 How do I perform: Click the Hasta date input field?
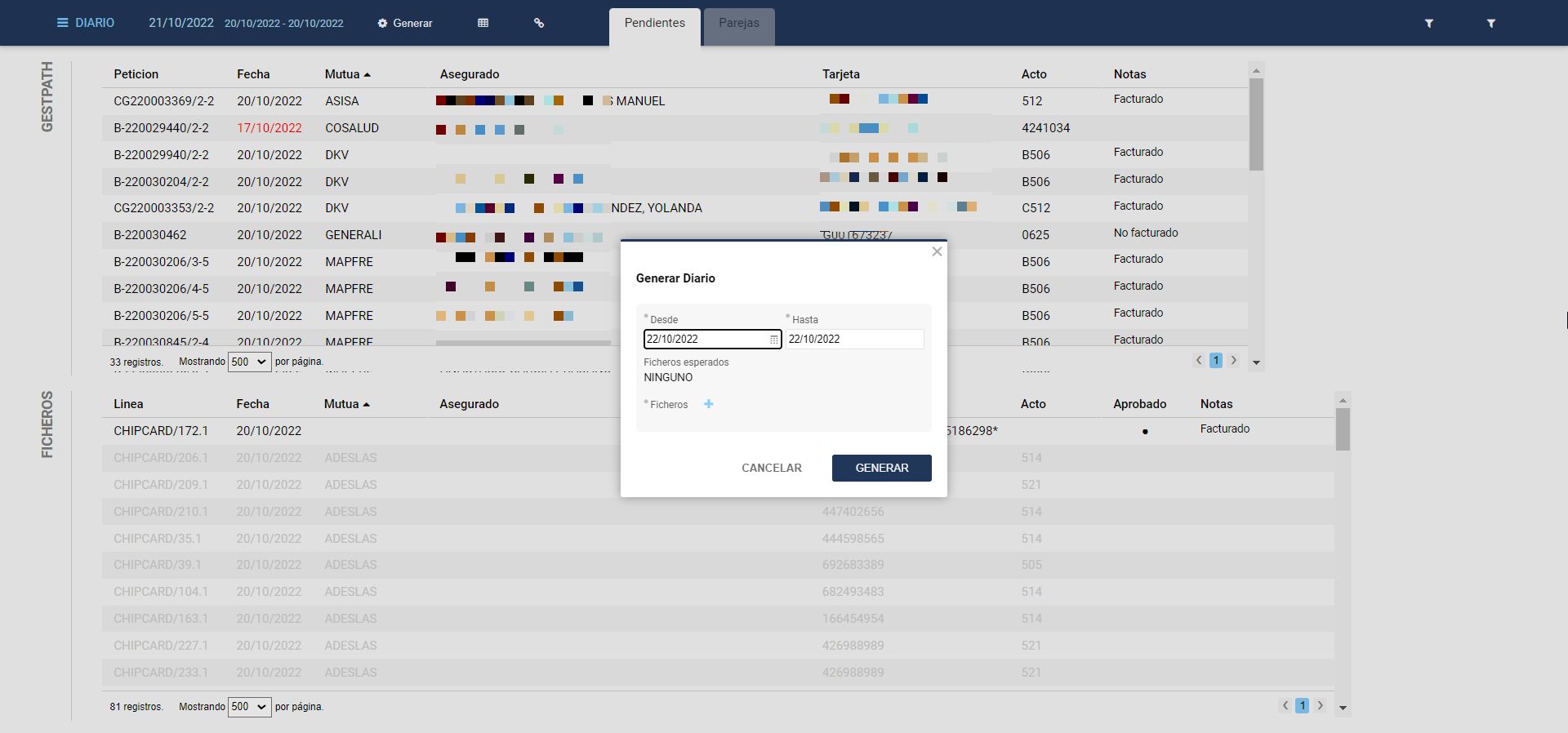(853, 339)
